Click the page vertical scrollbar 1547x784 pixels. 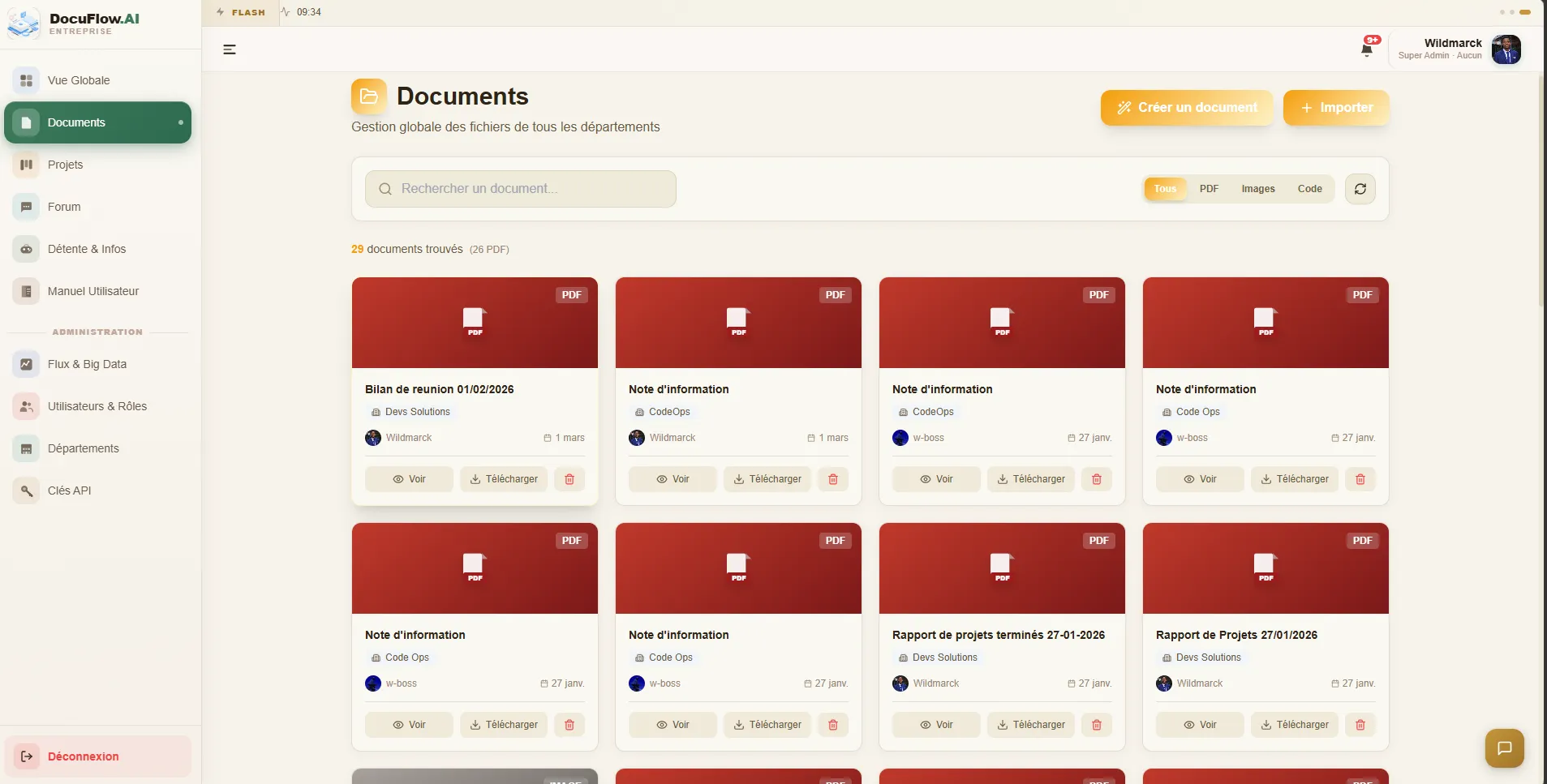(1542, 191)
